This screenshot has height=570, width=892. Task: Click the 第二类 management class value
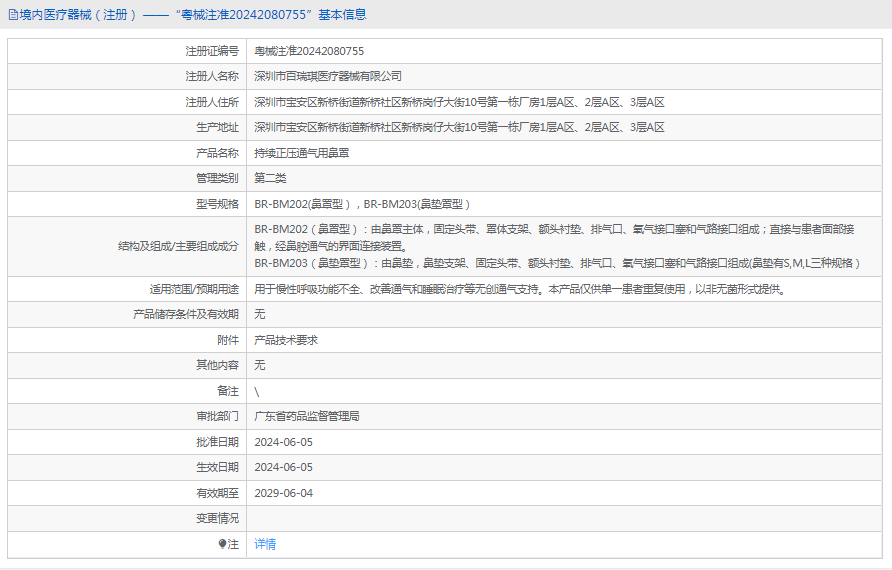tap(270, 179)
